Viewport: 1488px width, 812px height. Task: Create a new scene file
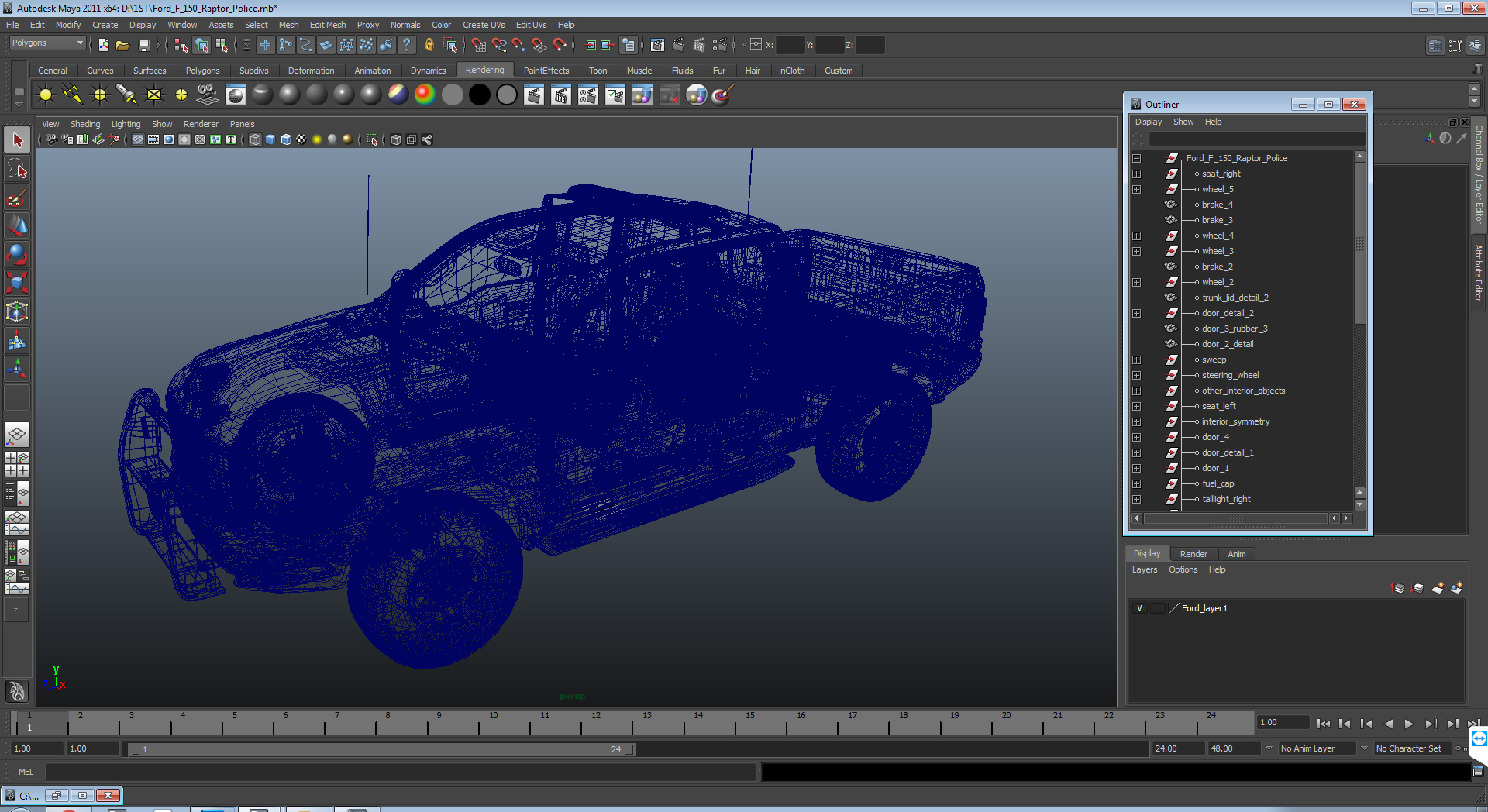click(x=103, y=45)
